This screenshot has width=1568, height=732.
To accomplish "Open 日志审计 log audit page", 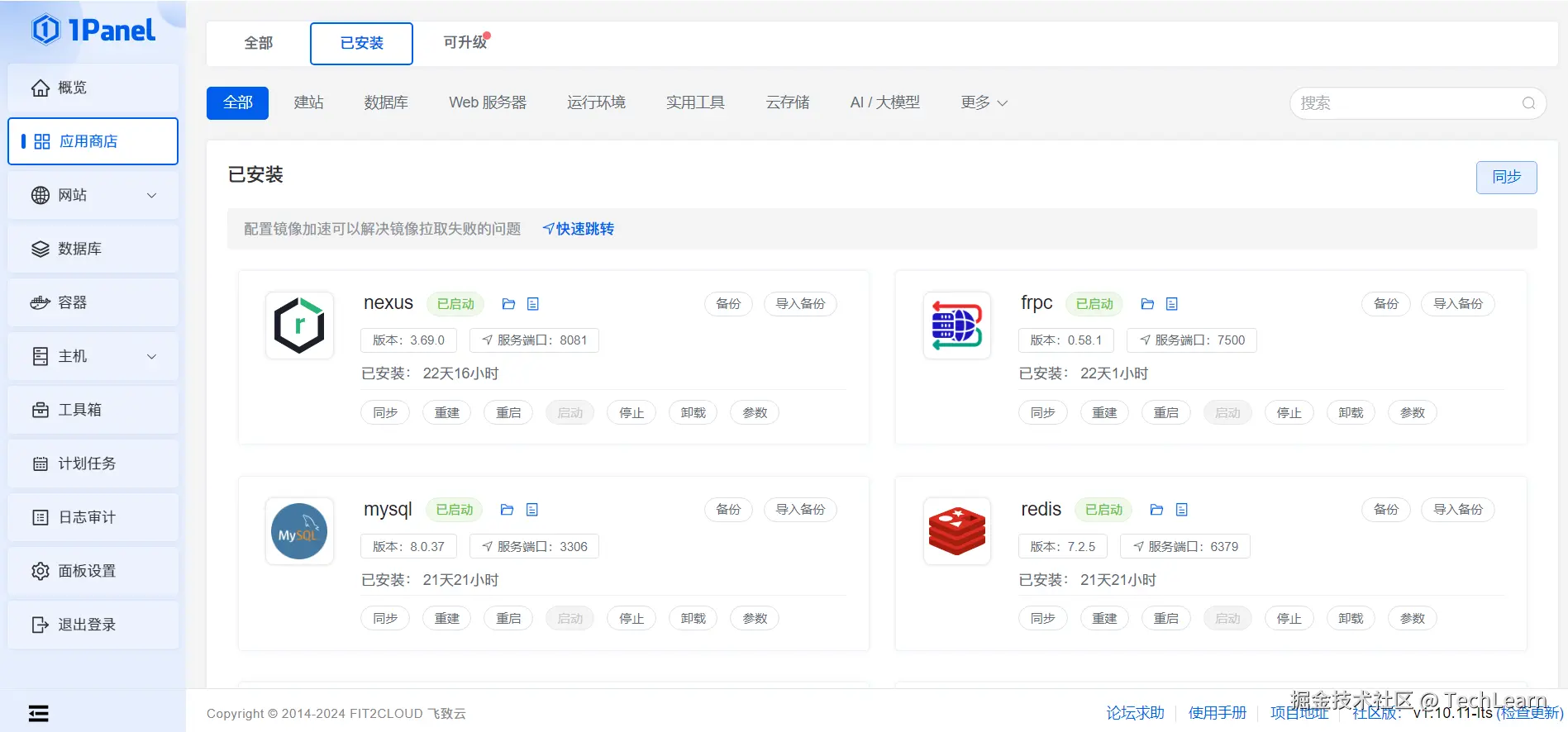I will (93, 517).
